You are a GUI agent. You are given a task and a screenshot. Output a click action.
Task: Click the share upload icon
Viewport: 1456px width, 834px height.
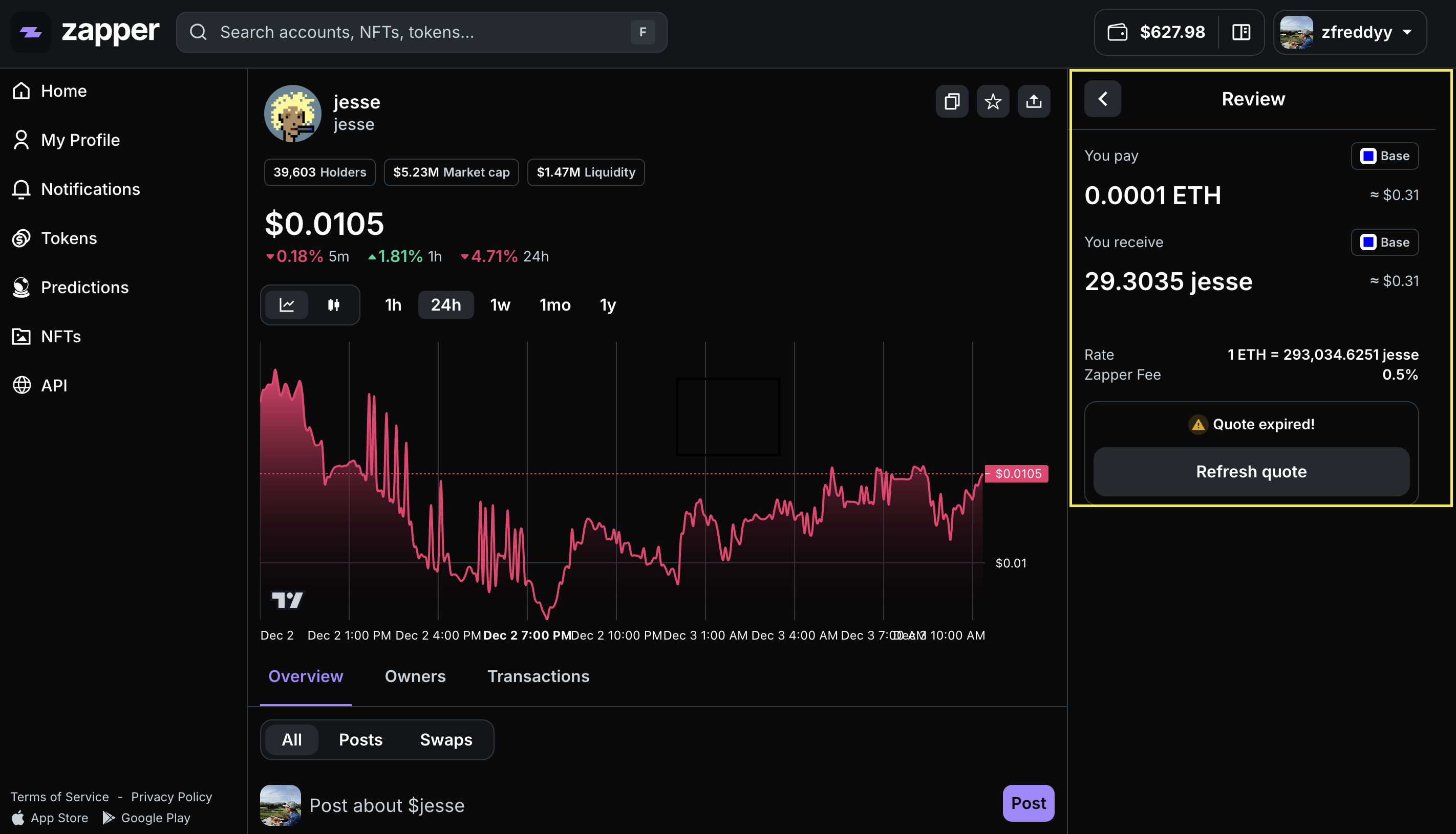pos(1033,101)
